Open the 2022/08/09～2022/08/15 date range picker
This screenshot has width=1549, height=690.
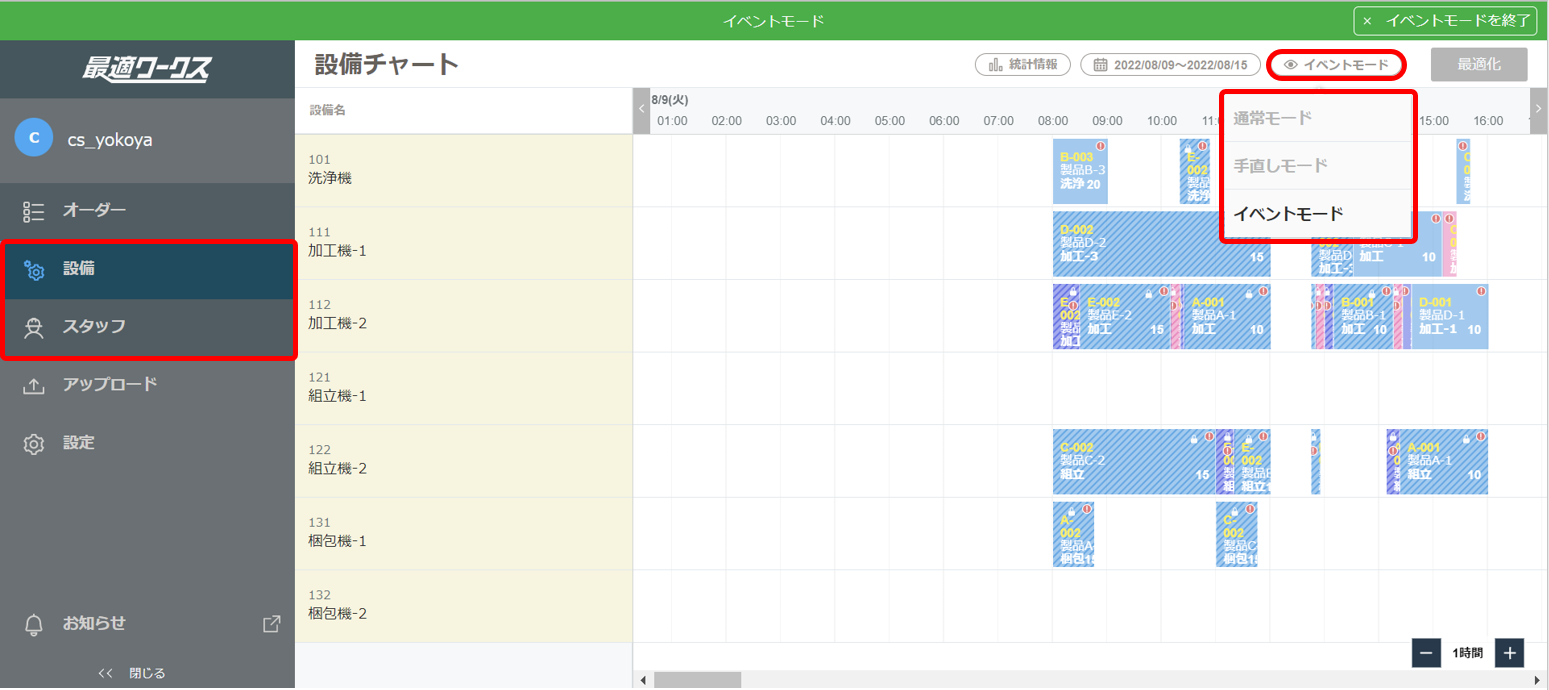(x=1170, y=65)
